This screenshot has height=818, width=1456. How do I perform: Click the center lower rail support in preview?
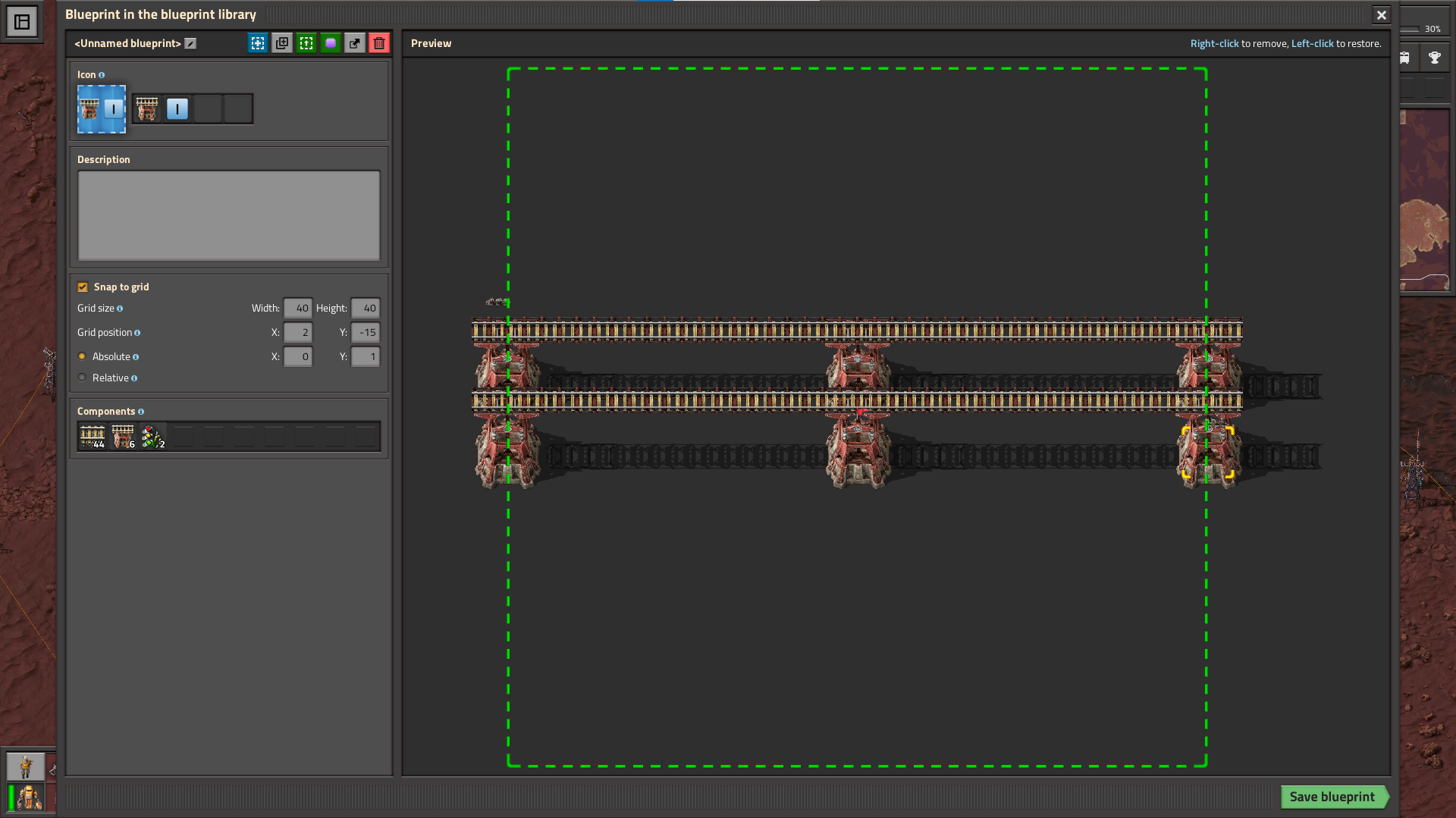coord(858,451)
